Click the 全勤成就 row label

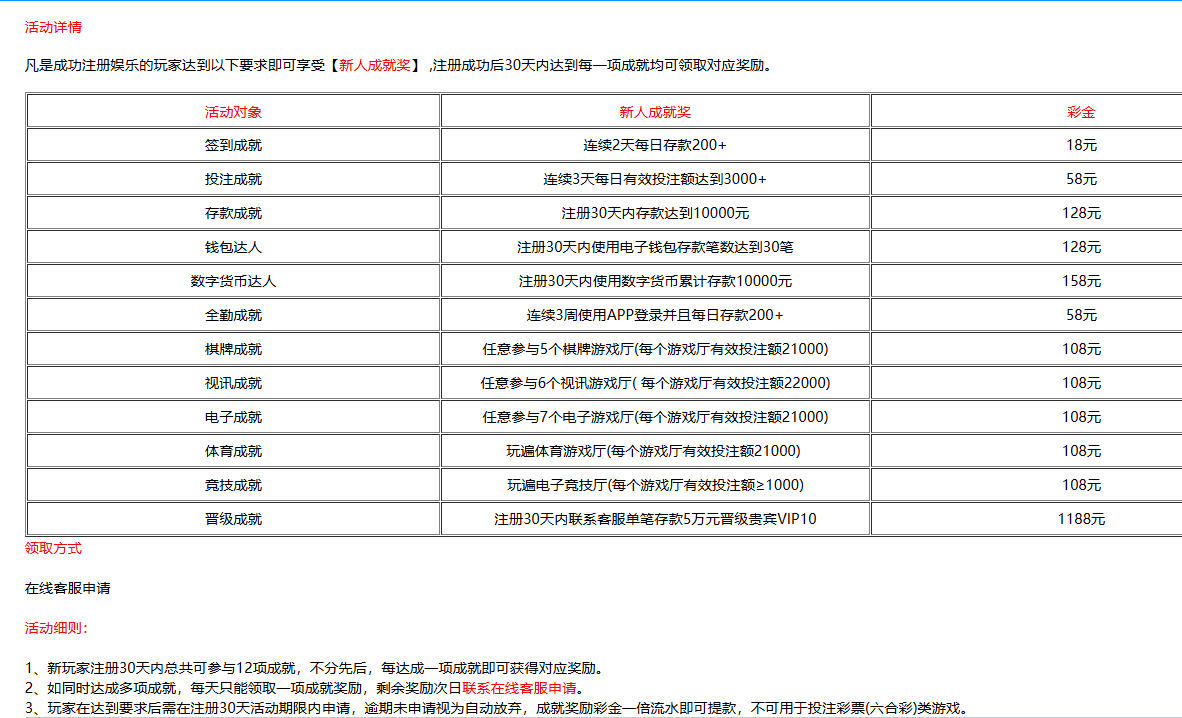pos(233,315)
